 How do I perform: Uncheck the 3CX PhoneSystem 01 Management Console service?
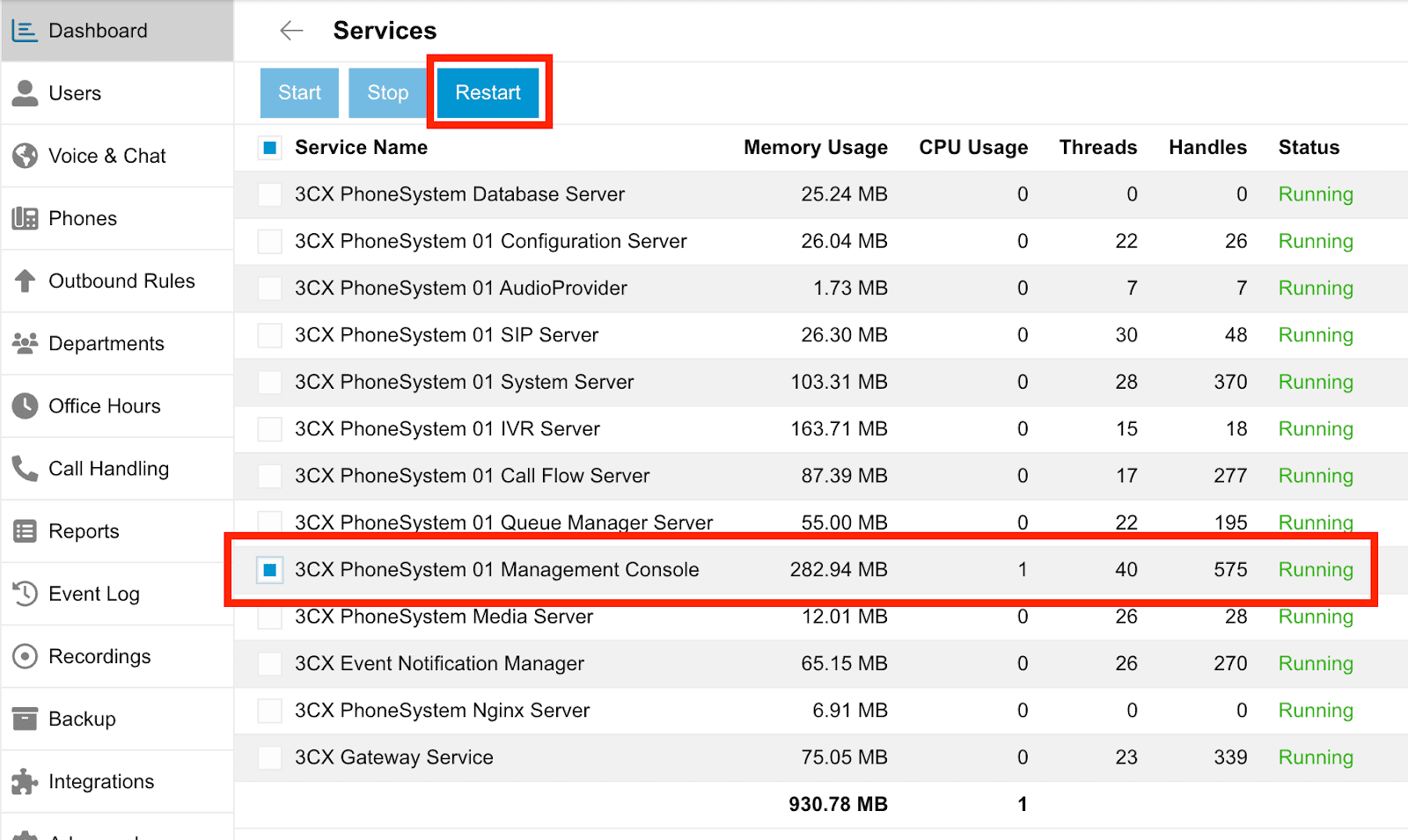tap(269, 569)
